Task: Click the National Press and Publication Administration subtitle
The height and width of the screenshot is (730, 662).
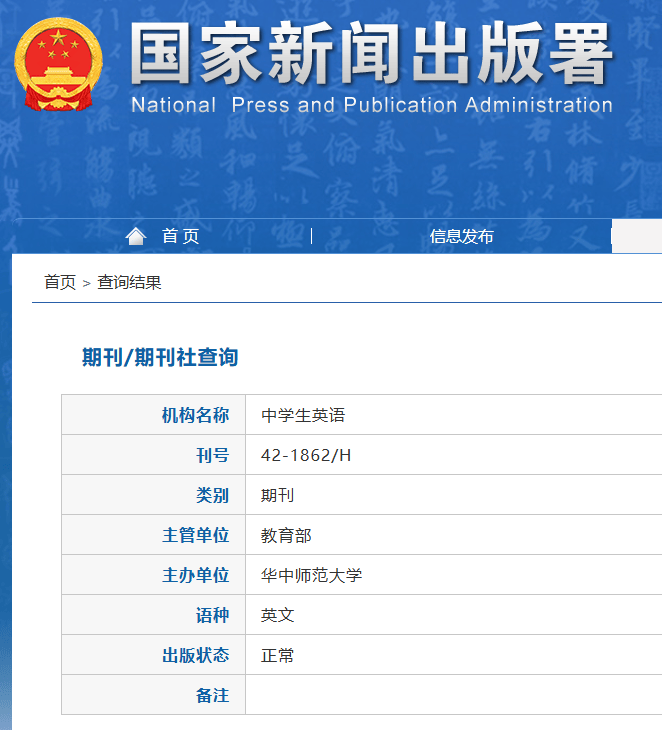Action: (x=372, y=105)
